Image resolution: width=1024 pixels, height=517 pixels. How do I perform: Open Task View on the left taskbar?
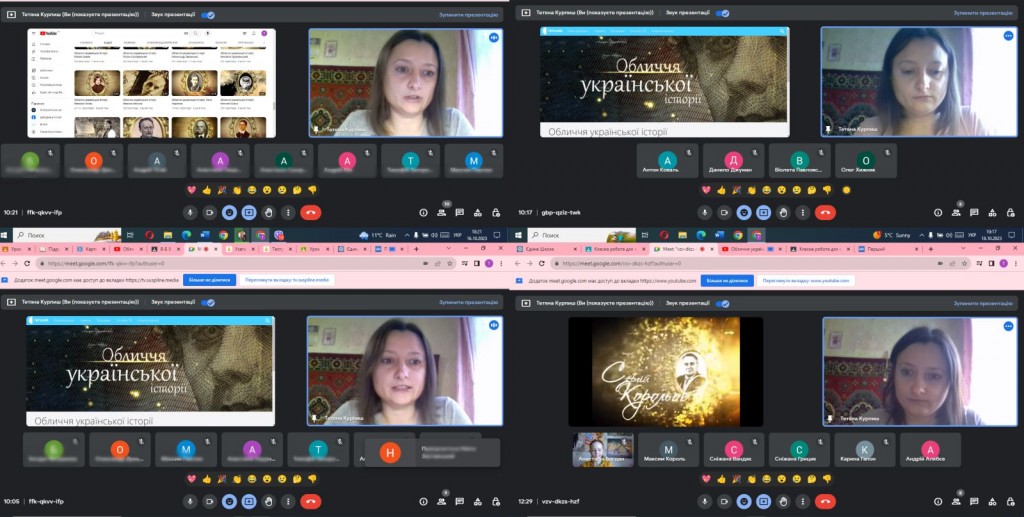130,235
